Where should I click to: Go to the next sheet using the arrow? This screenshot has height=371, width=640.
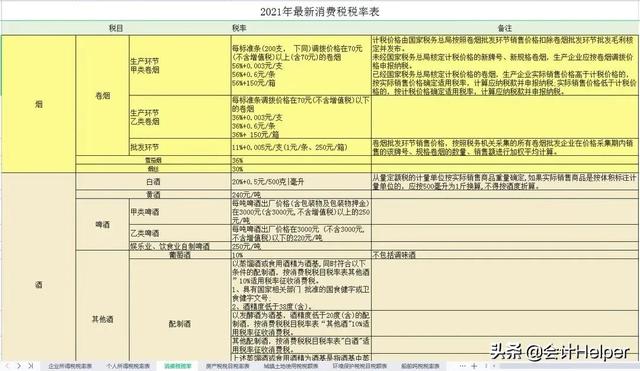[19, 366]
